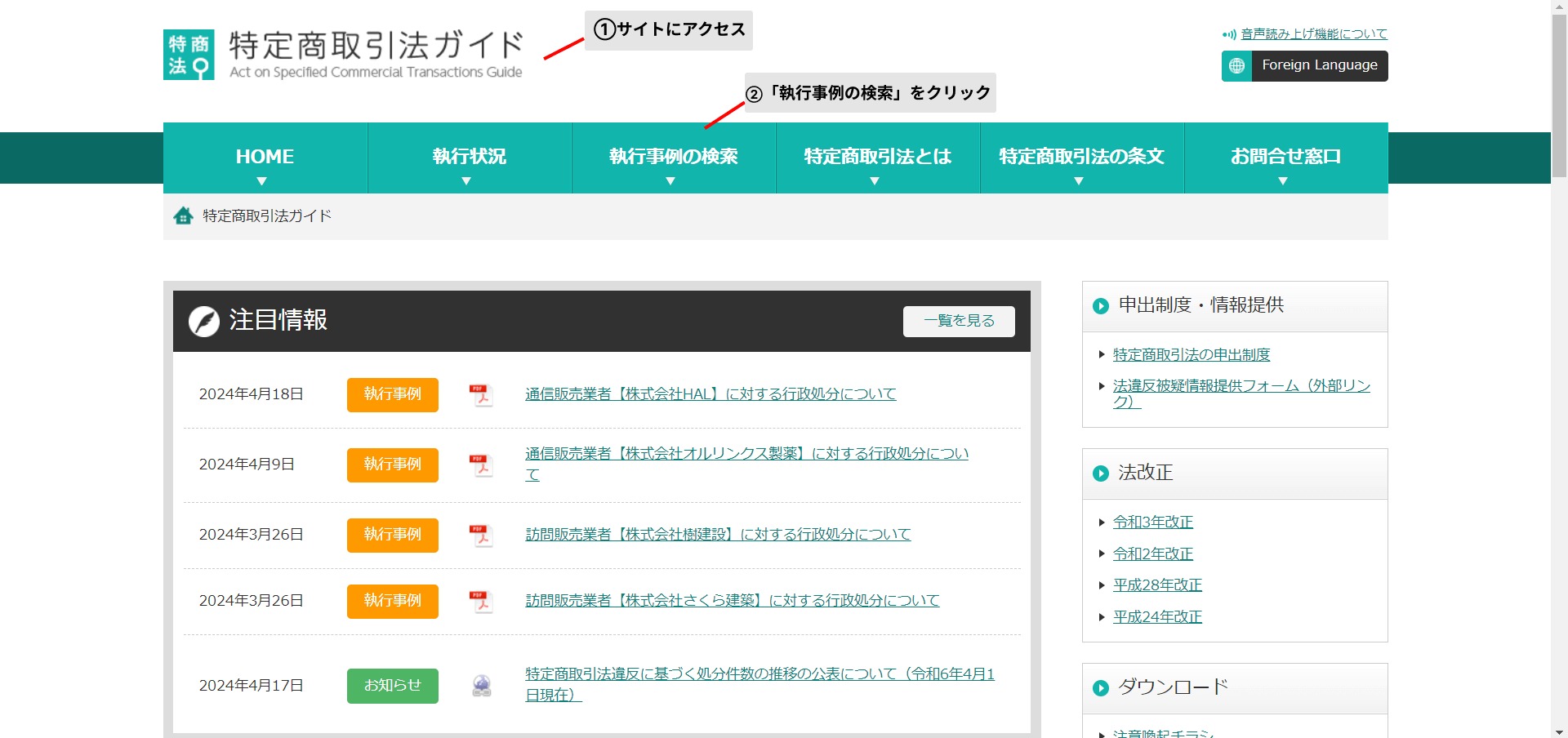Open the HOME menu tab
This screenshot has height=738, width=1568.
[x=265, y=158]
